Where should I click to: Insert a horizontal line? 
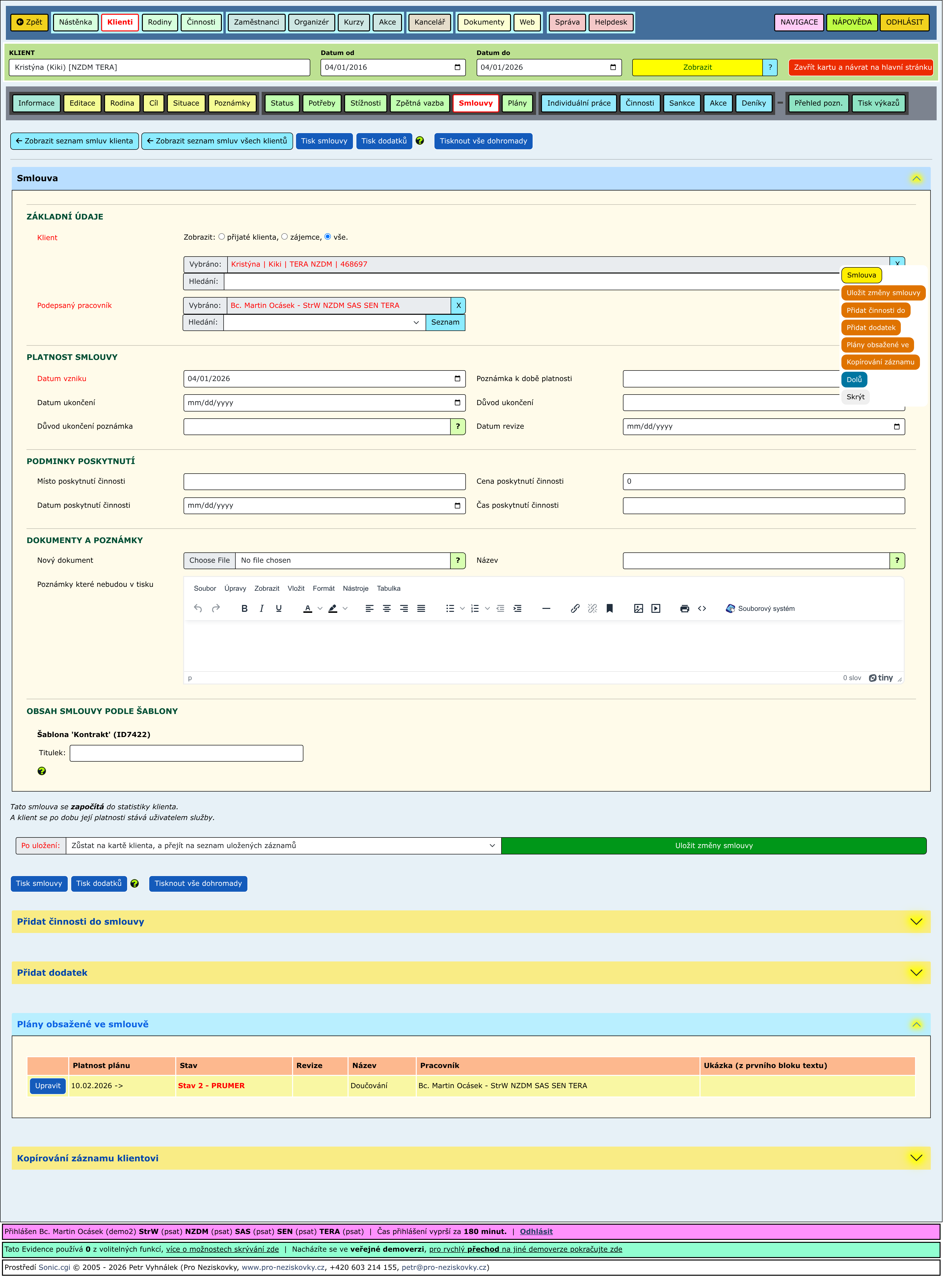point(546,609)
